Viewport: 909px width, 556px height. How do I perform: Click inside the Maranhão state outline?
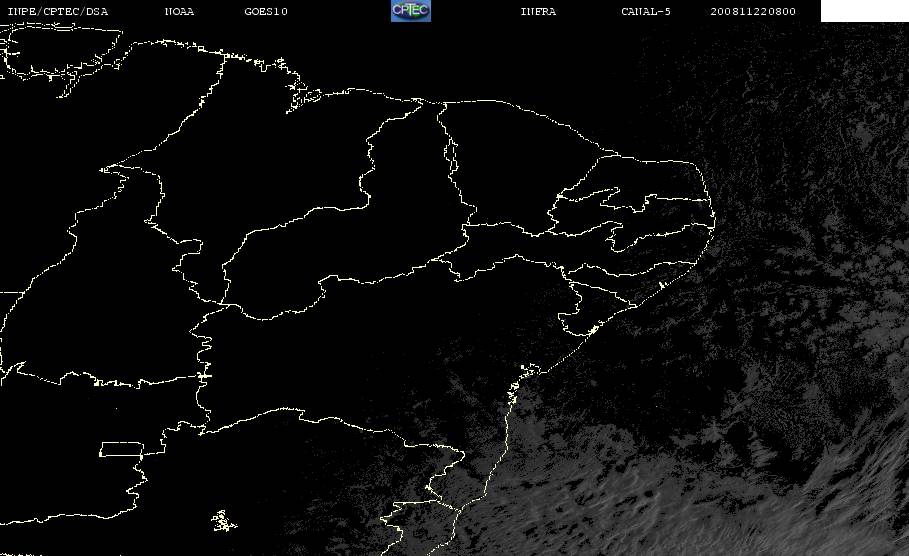coord(261,151)
